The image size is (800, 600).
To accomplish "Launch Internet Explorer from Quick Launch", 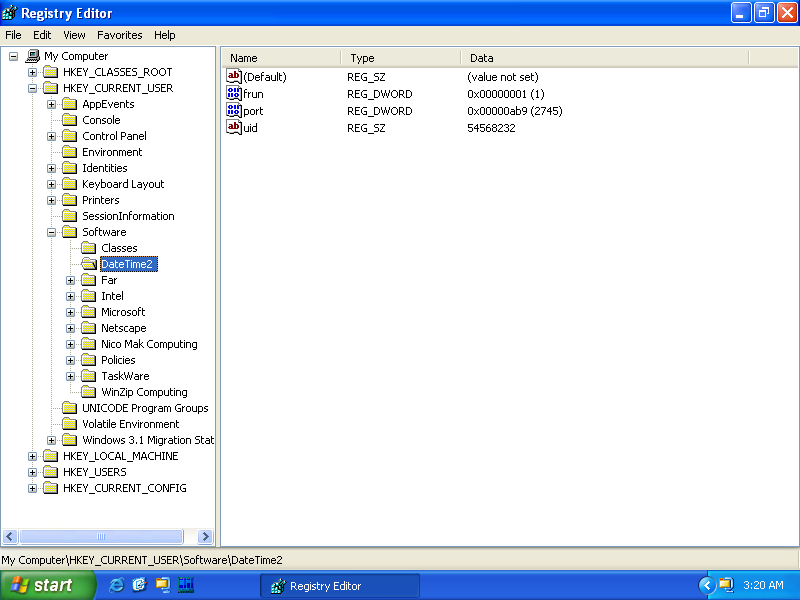I will (116, 585).
